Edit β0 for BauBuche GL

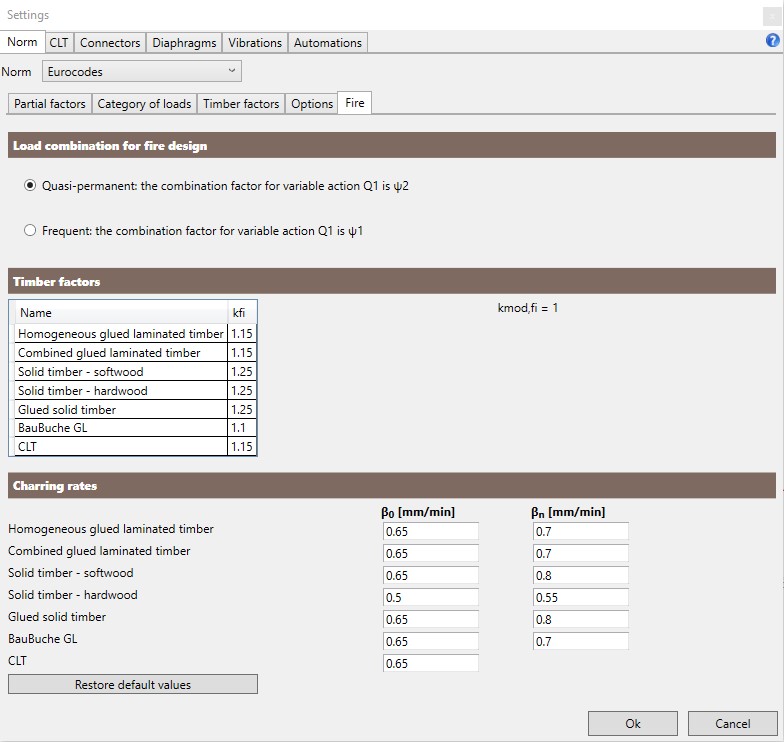(x=430, y=642)
